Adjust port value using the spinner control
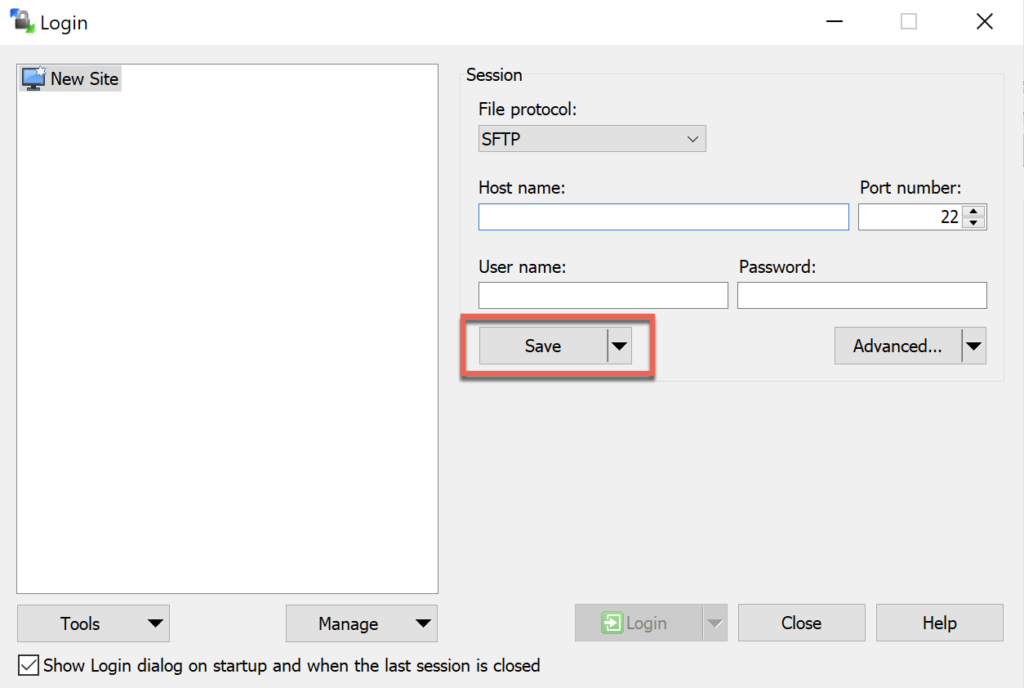The height and width of the screenshot is (688, 1024). click(x=974, y=216)
